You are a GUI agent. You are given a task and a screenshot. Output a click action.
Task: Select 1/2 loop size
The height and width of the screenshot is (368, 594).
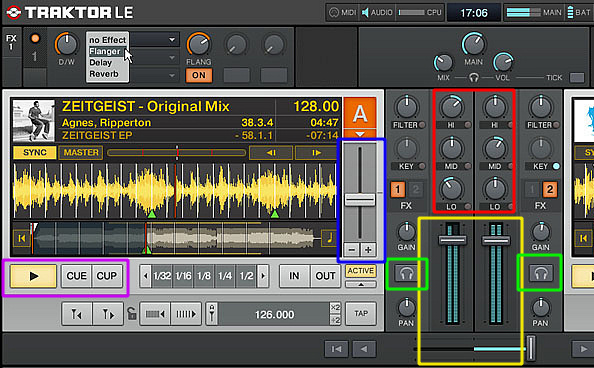[x=246, y=276]
